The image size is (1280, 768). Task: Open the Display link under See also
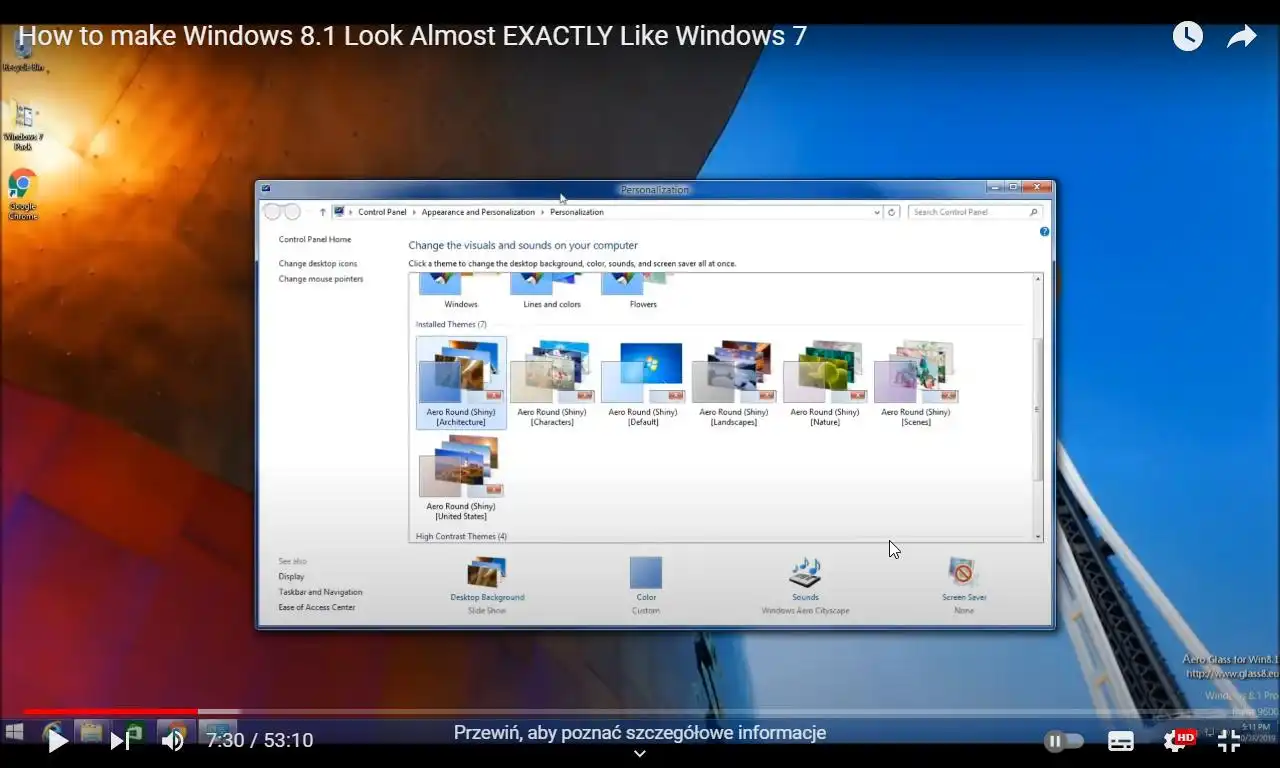[291, 577]
